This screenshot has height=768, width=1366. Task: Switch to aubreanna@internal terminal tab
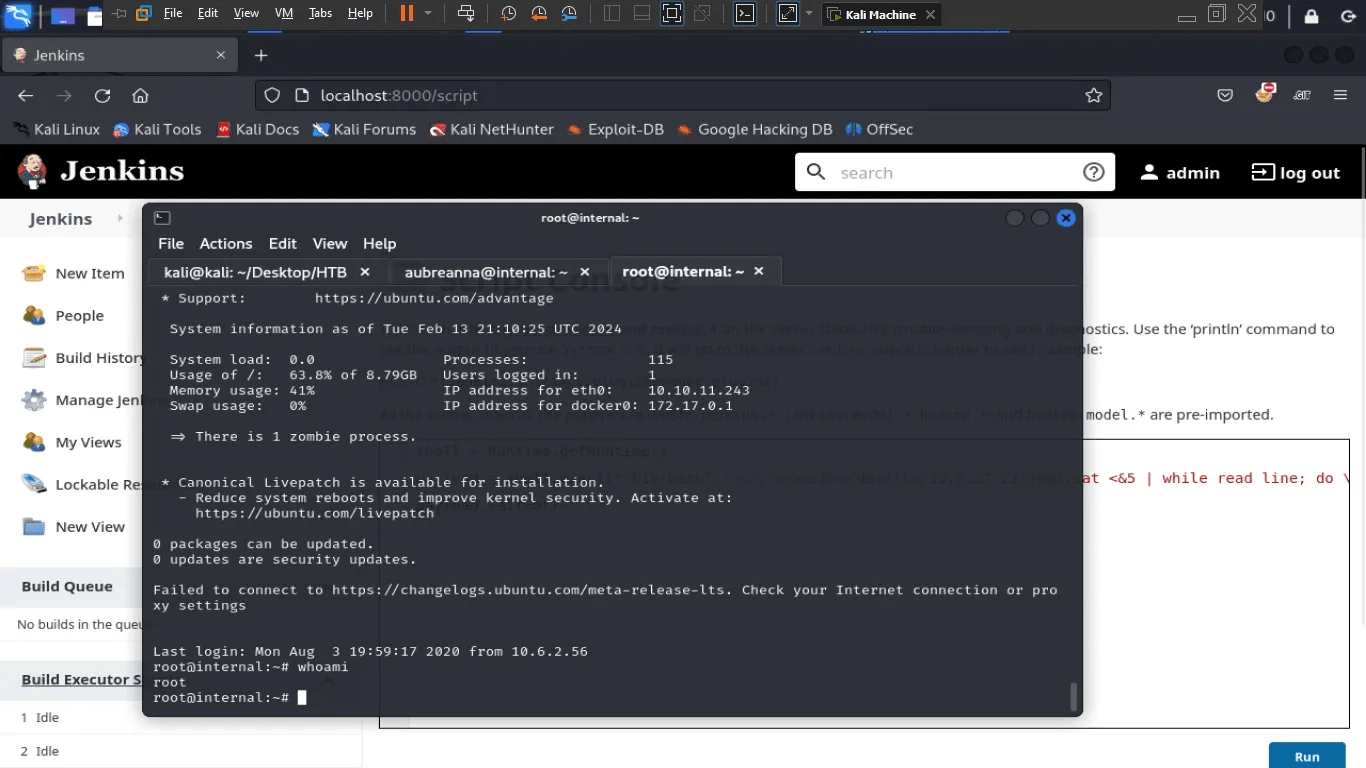coord(496,272)
